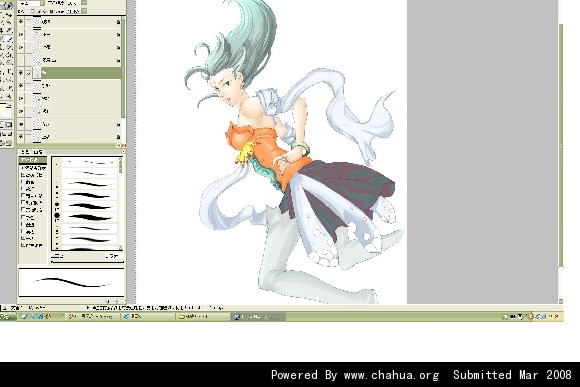This screenshot has width=580, height=387.
Task: Choose the thickest brush stroke preset in list
Action: (x=90, y=218)
